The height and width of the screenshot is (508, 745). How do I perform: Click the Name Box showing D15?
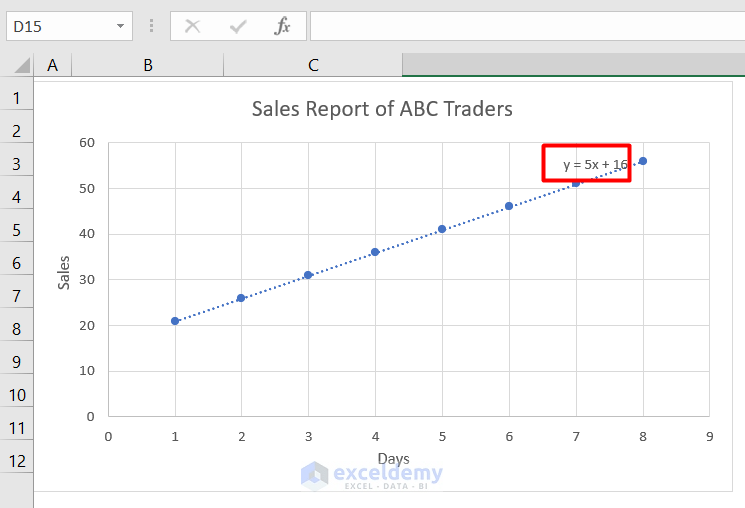[x=69, y=26]
